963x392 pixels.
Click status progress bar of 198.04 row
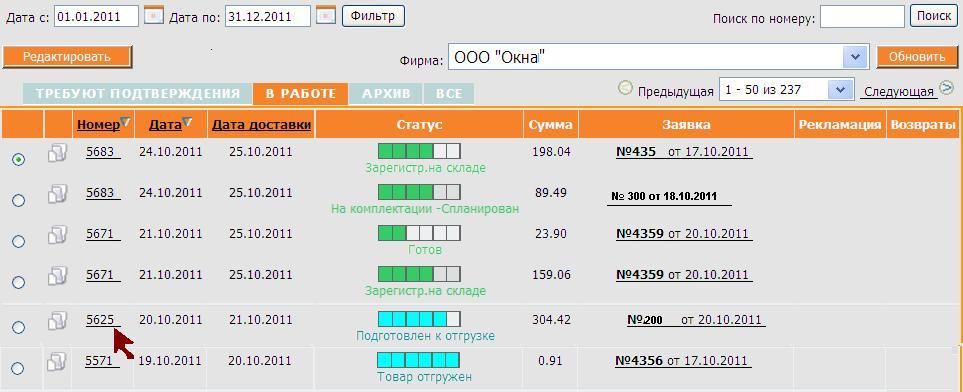click(x=419, y=151)
